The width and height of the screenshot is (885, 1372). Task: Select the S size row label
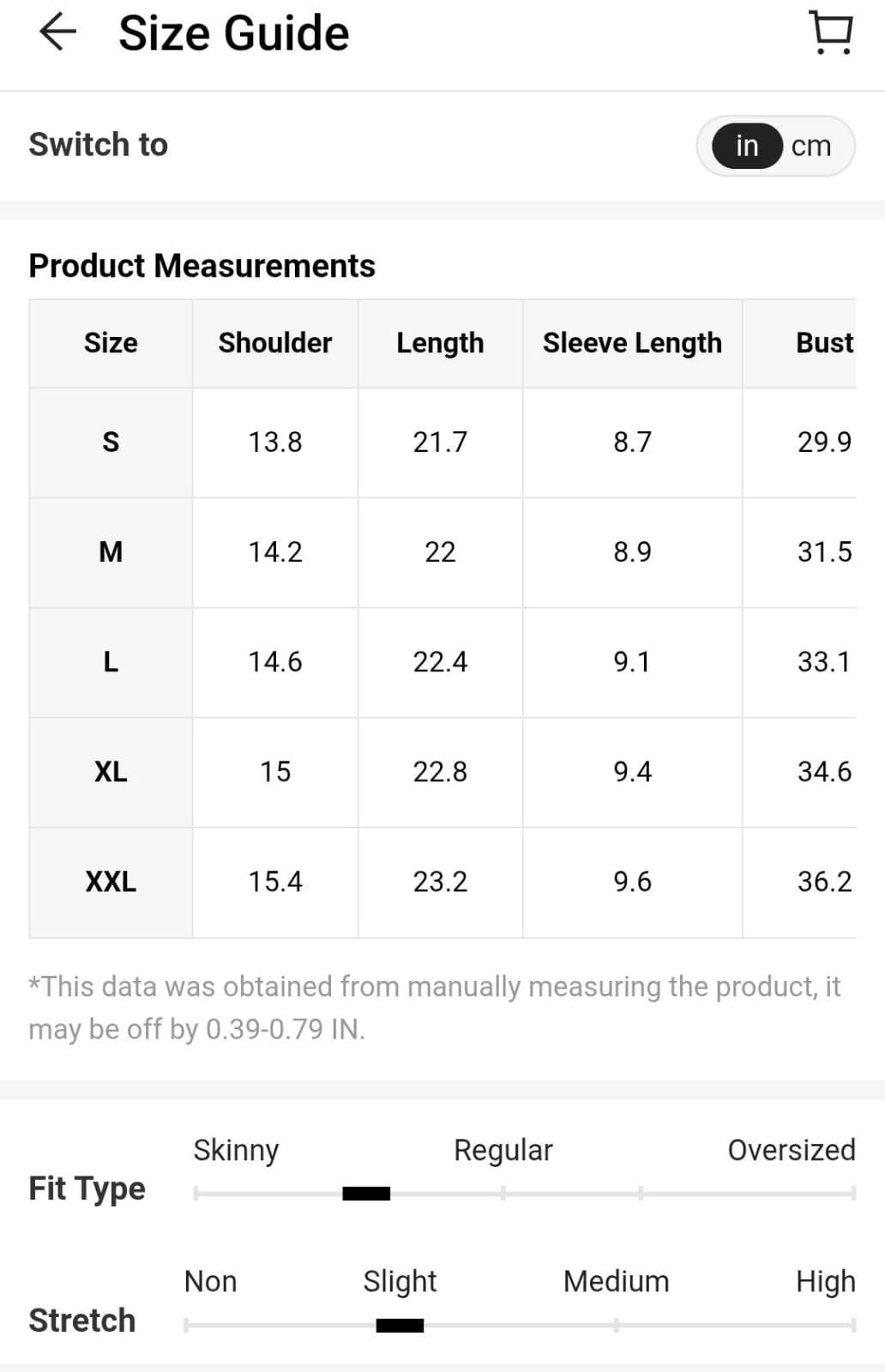[111, 442]
